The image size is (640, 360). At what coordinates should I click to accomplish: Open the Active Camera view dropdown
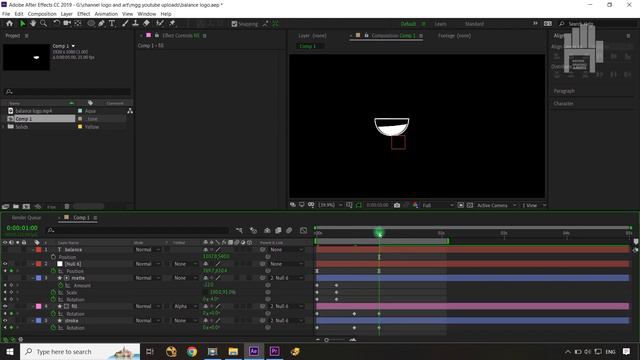[x=496, y=205]
